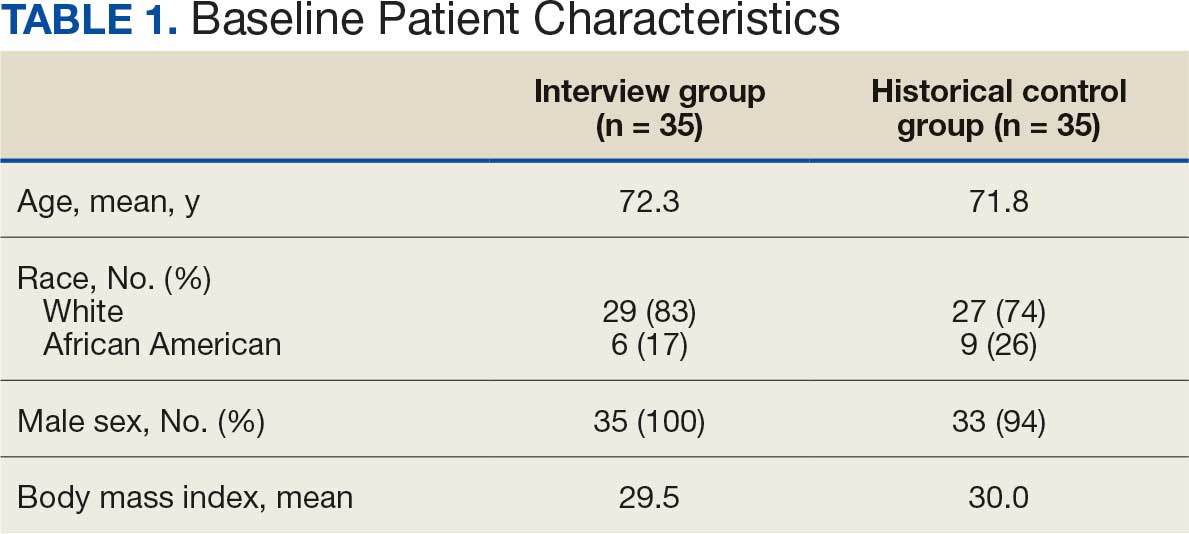Click the "Interview group (n = 35)" column header

(649, 109)
